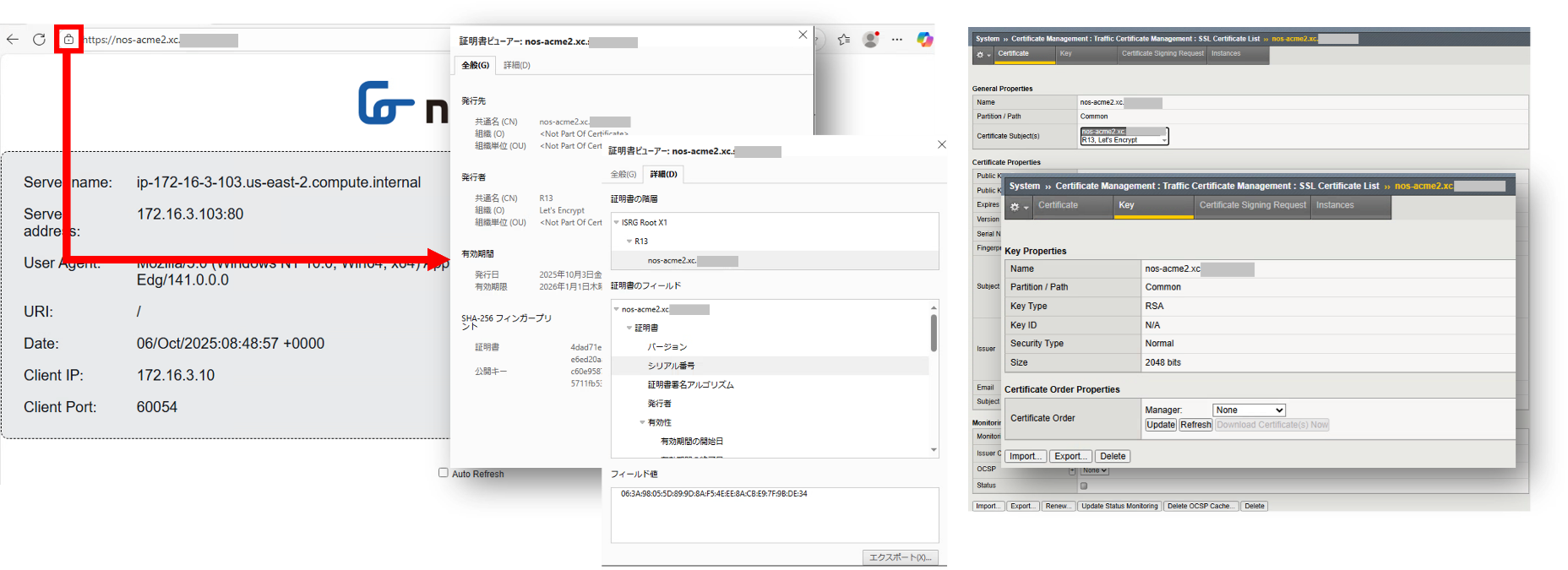
Task: Collapse the ISRG Root X1 tree node
Action: 617,223
